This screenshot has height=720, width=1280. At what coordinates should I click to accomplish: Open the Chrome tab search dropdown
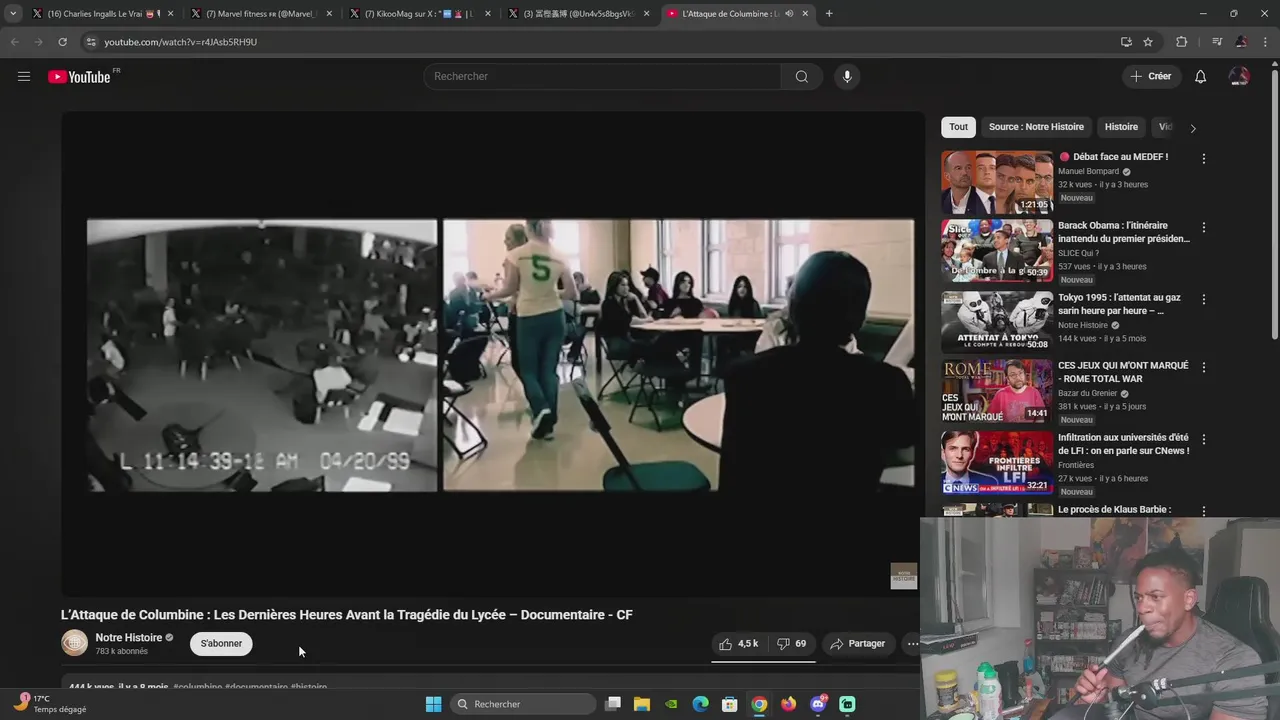click(x=13, y=14)
